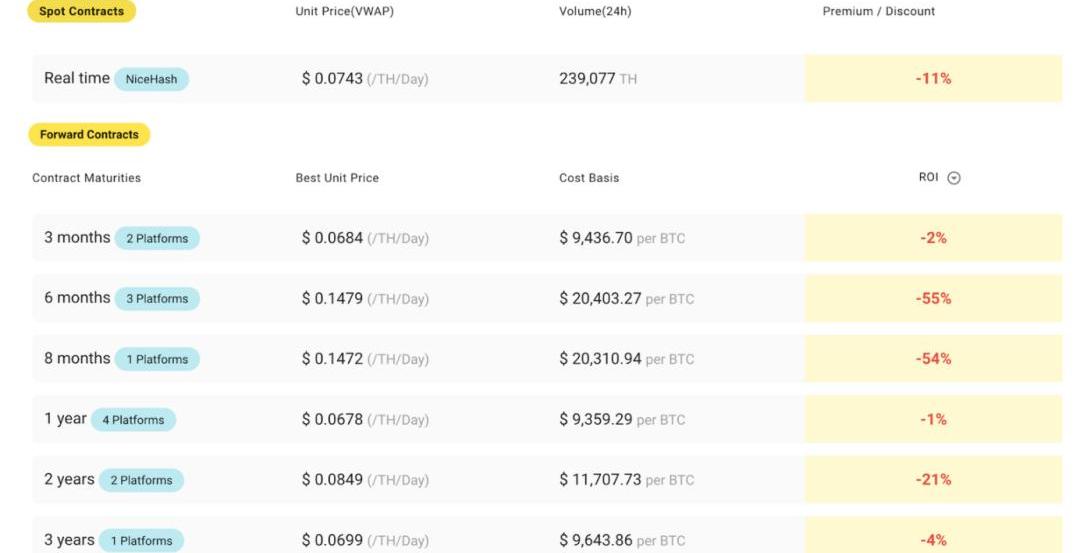Open the 1 Platforms badge for 8 months

[x=157, y=359]
